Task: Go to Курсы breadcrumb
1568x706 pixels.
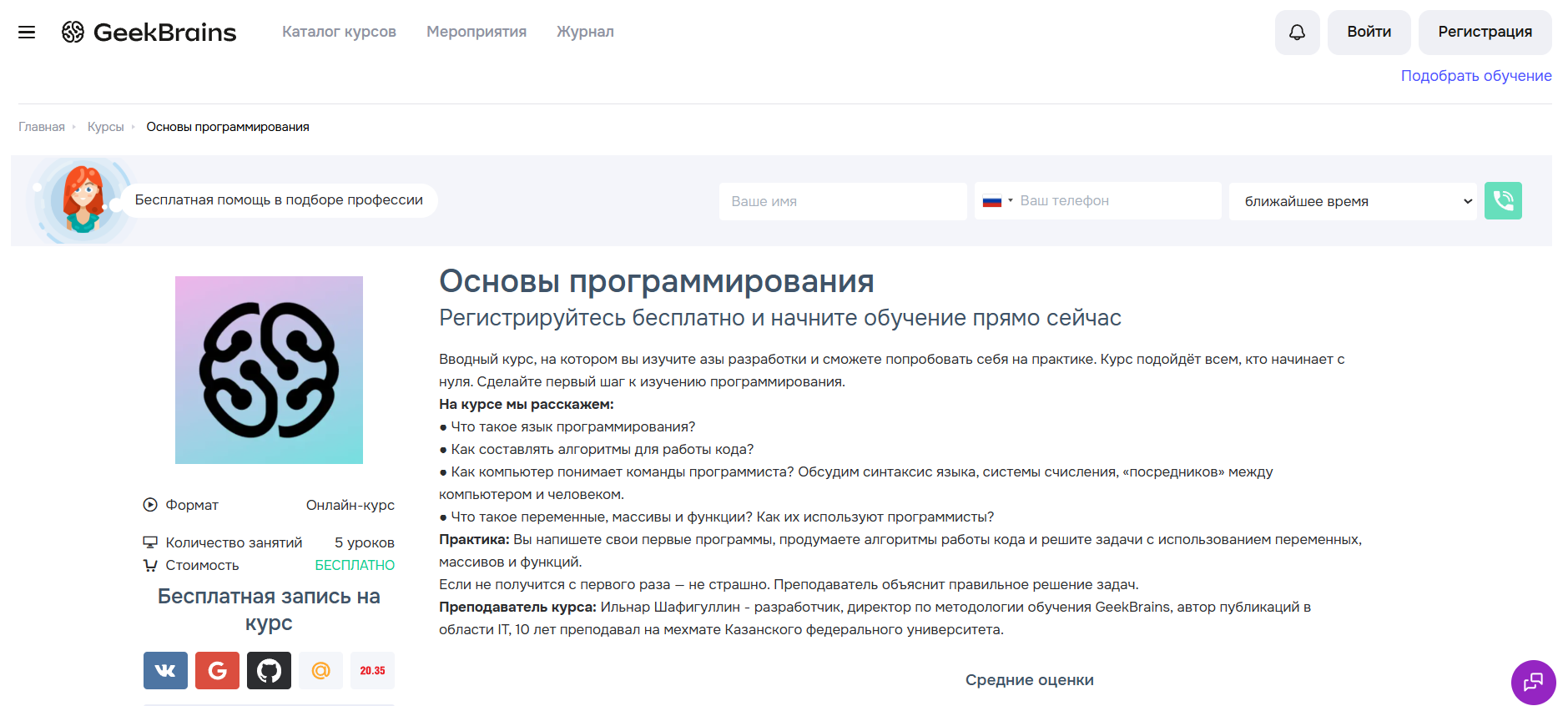Action: point(105,127)
